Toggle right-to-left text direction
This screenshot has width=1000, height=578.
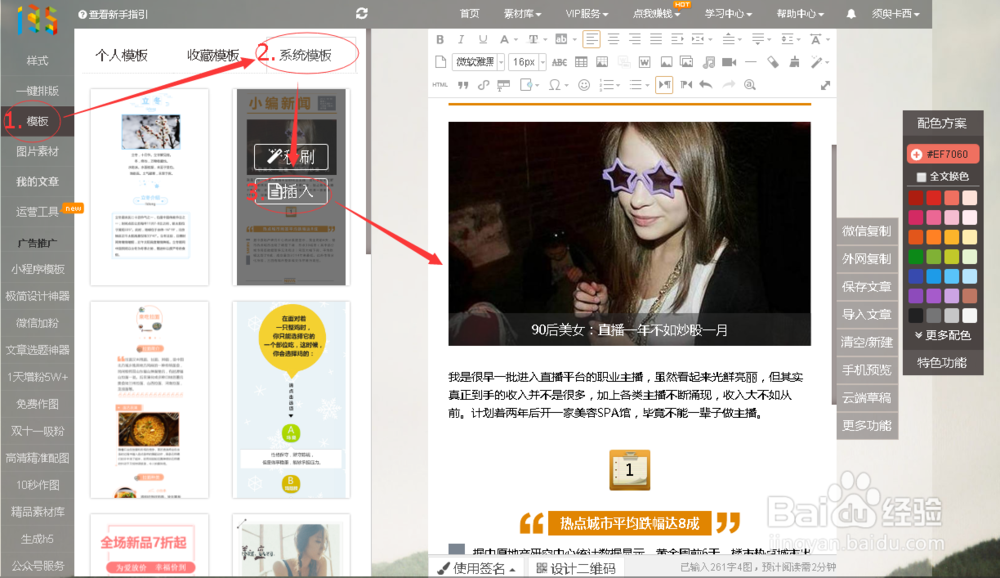coord(686,85)
